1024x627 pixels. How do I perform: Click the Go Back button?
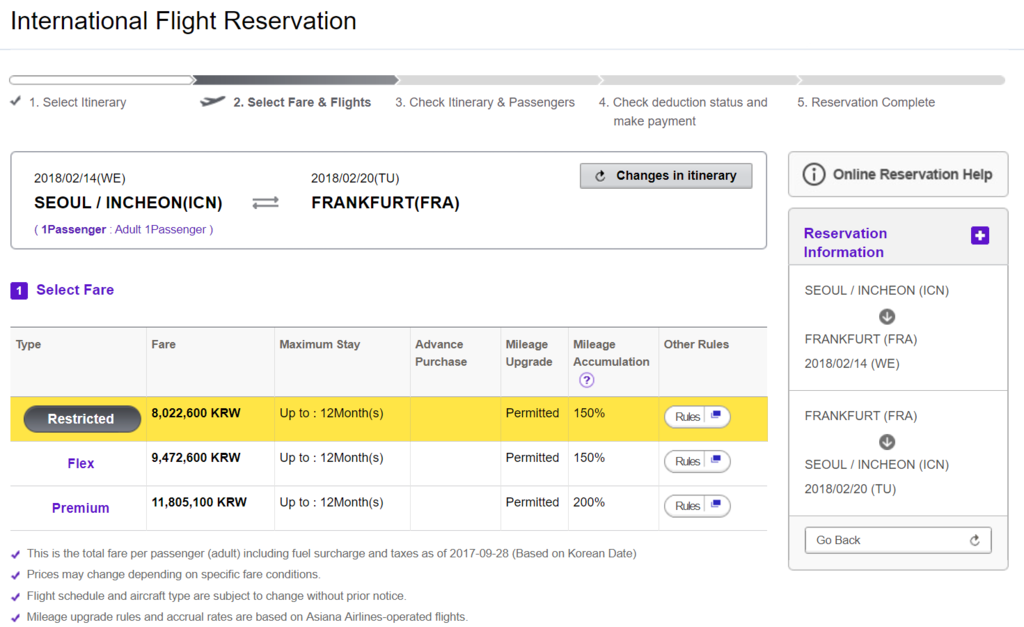pyautogui.click(x=897, y=540)
